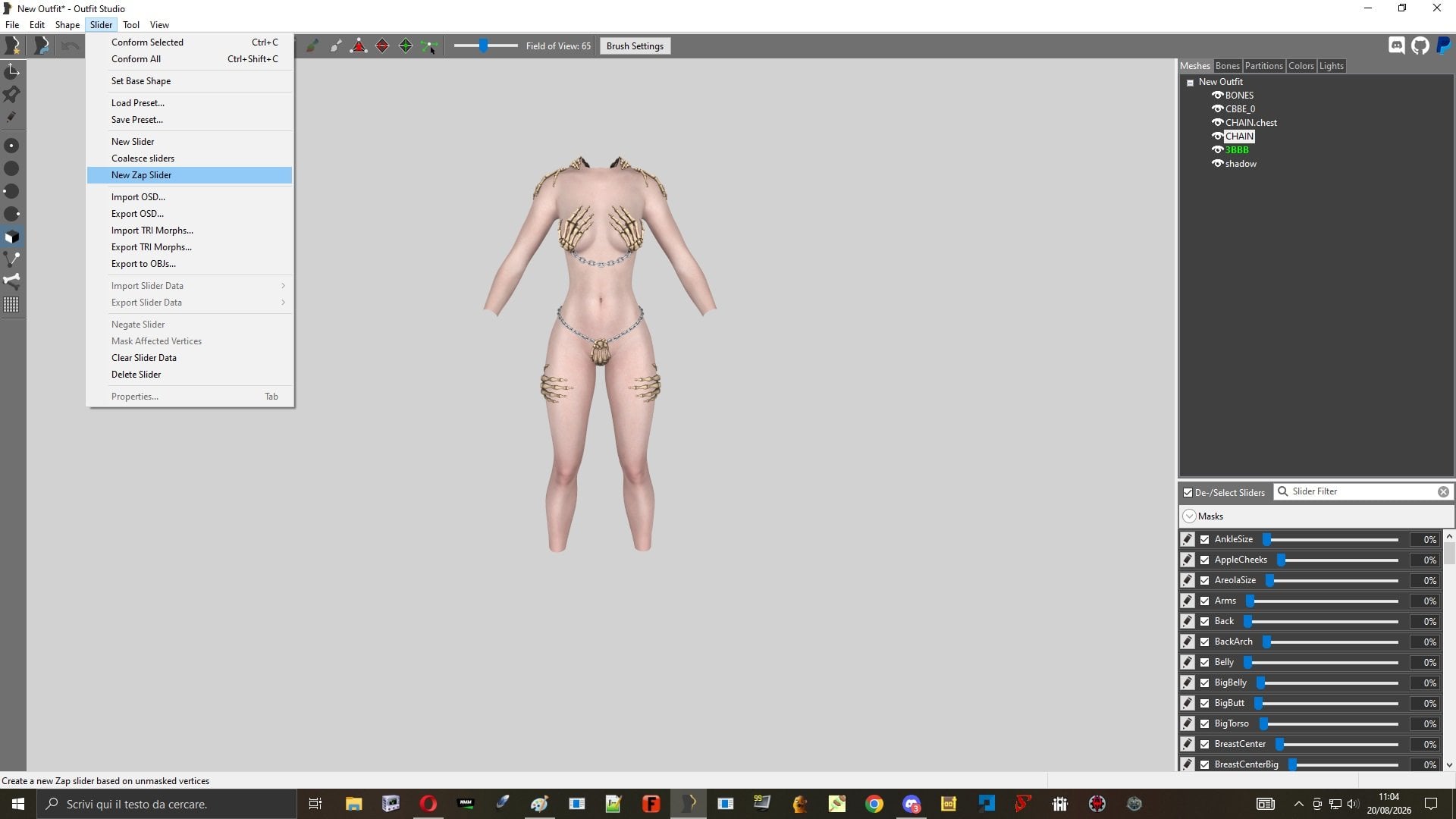Select the red triangle vertex tool
The image size is (1456, 819).
(x=359, y=46)
